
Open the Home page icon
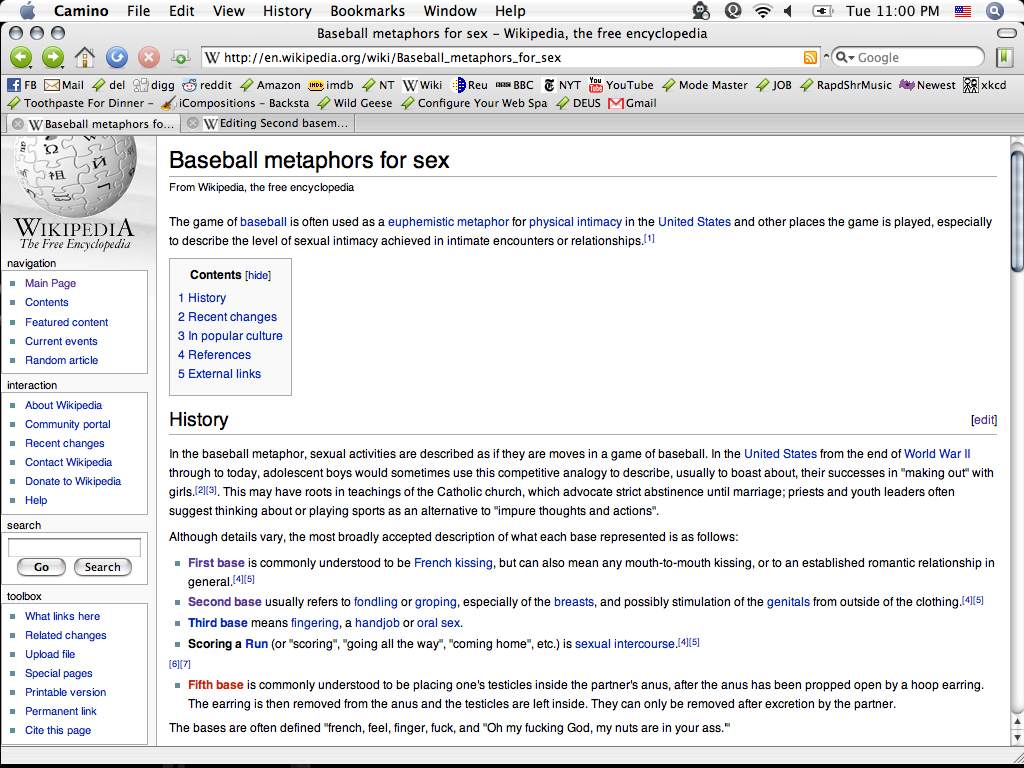[x=85, y=57]
